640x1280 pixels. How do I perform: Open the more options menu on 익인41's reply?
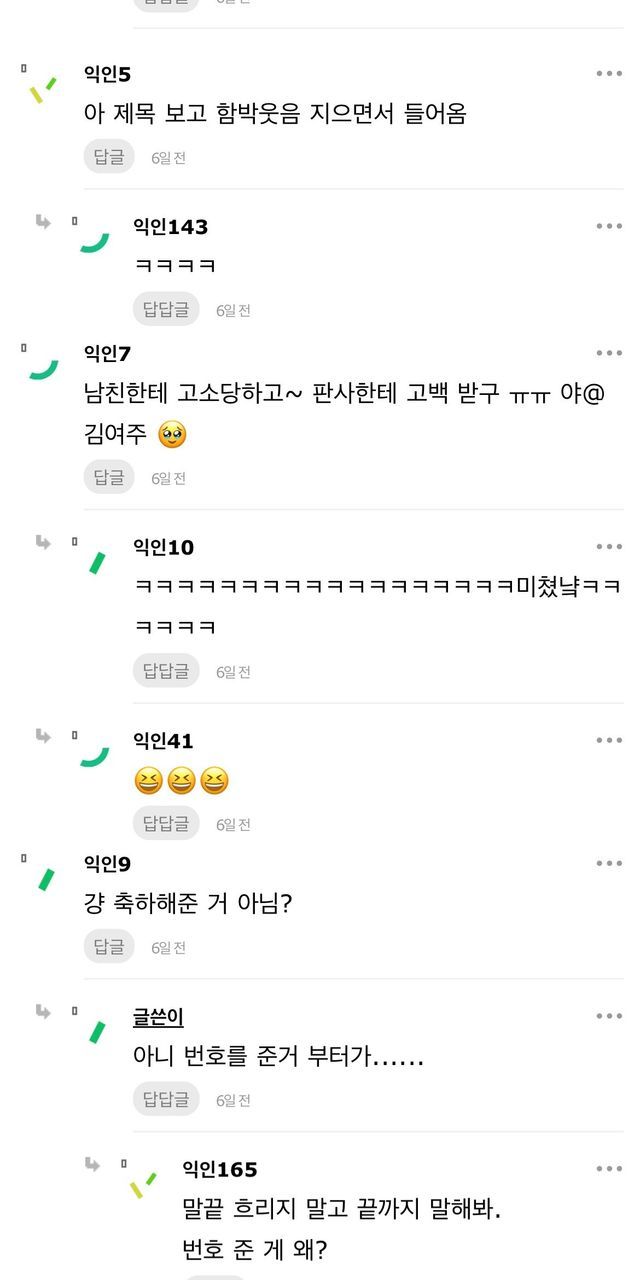point(609,740)
